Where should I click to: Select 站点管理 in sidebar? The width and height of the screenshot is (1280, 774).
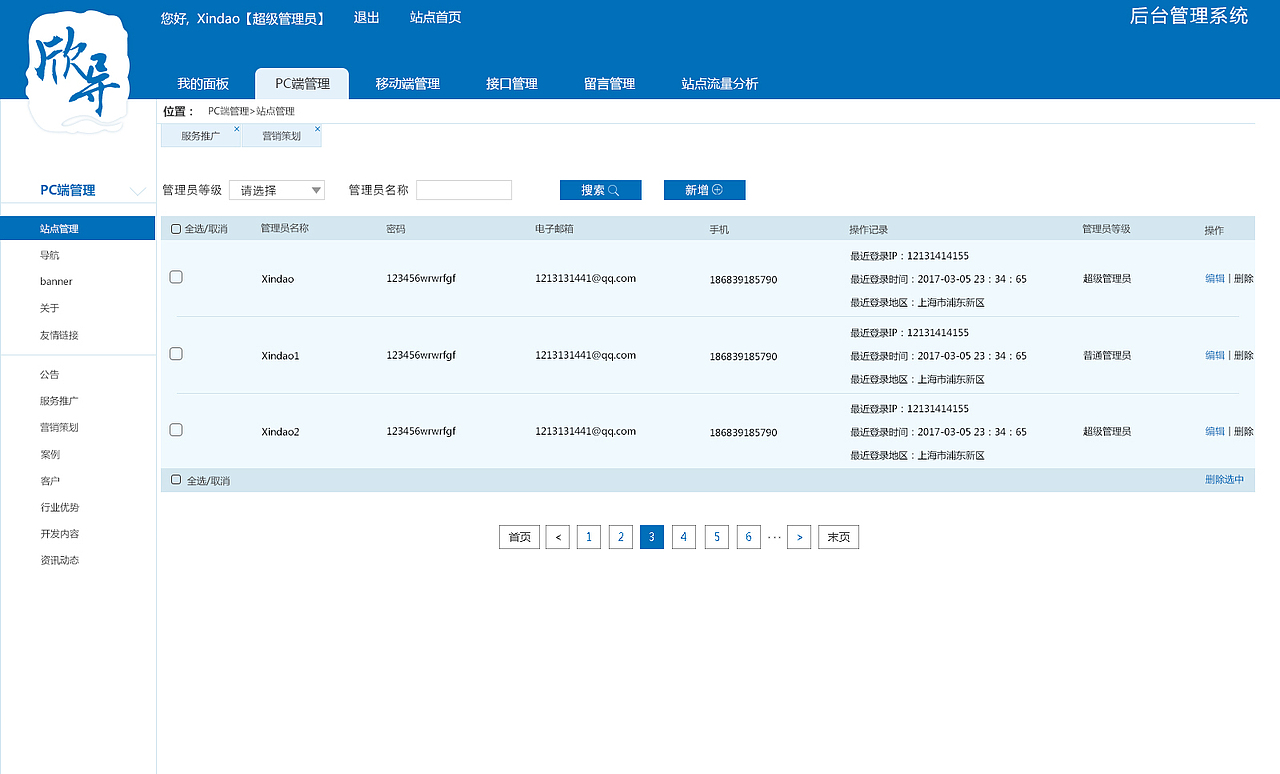click(x=78, y=229)
